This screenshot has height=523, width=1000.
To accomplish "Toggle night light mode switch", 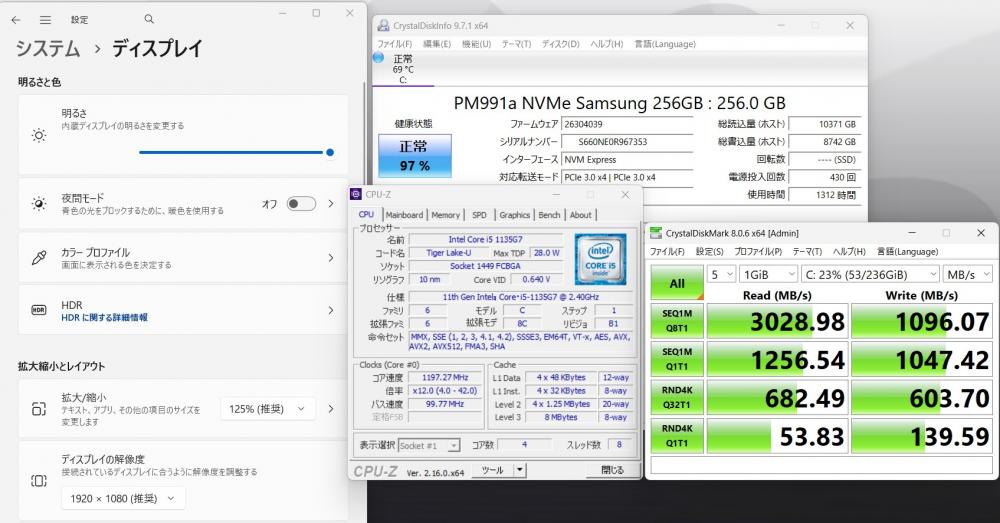I will coord(301,203).
